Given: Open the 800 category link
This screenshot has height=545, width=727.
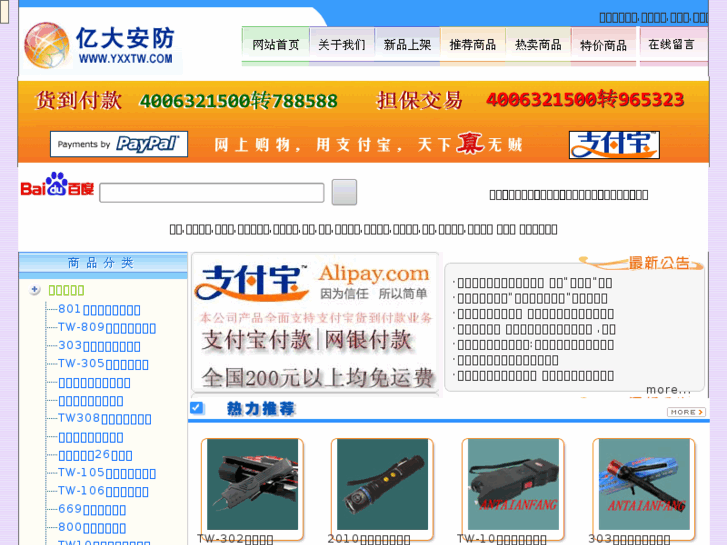Looking at the screenshot, I should point(92,527).
